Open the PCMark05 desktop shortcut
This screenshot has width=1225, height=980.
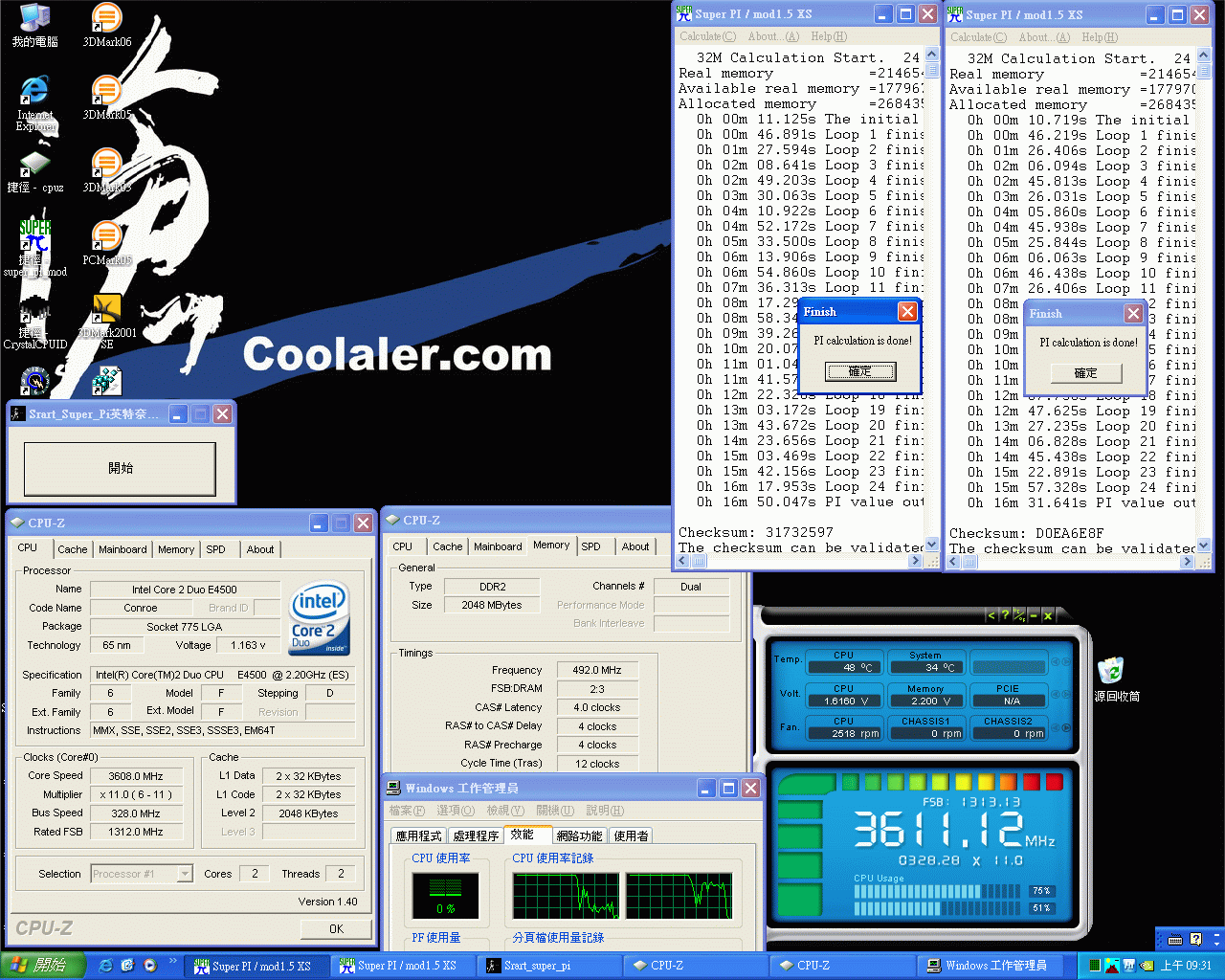click(x=106, y=243)
